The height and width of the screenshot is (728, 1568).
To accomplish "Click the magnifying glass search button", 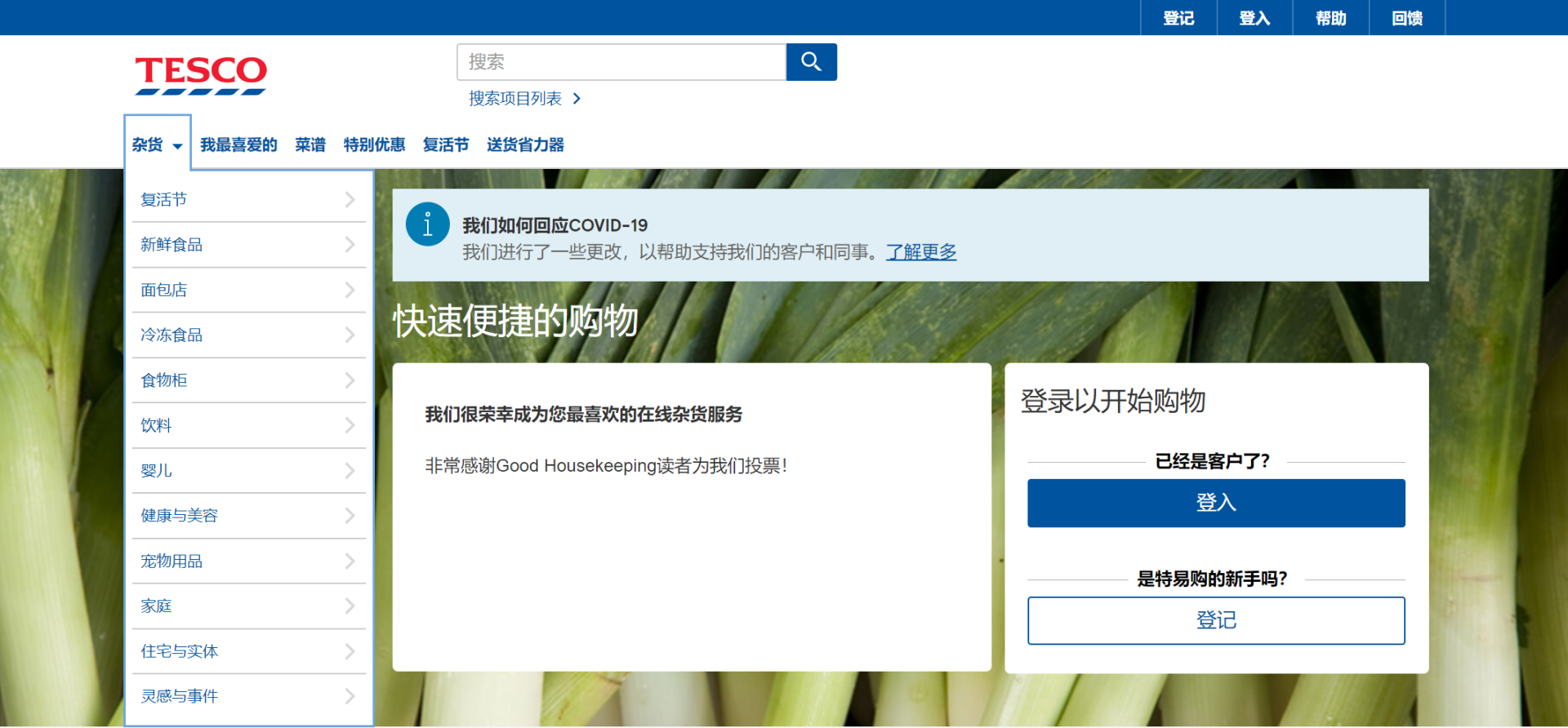I will tap(811, 62).
